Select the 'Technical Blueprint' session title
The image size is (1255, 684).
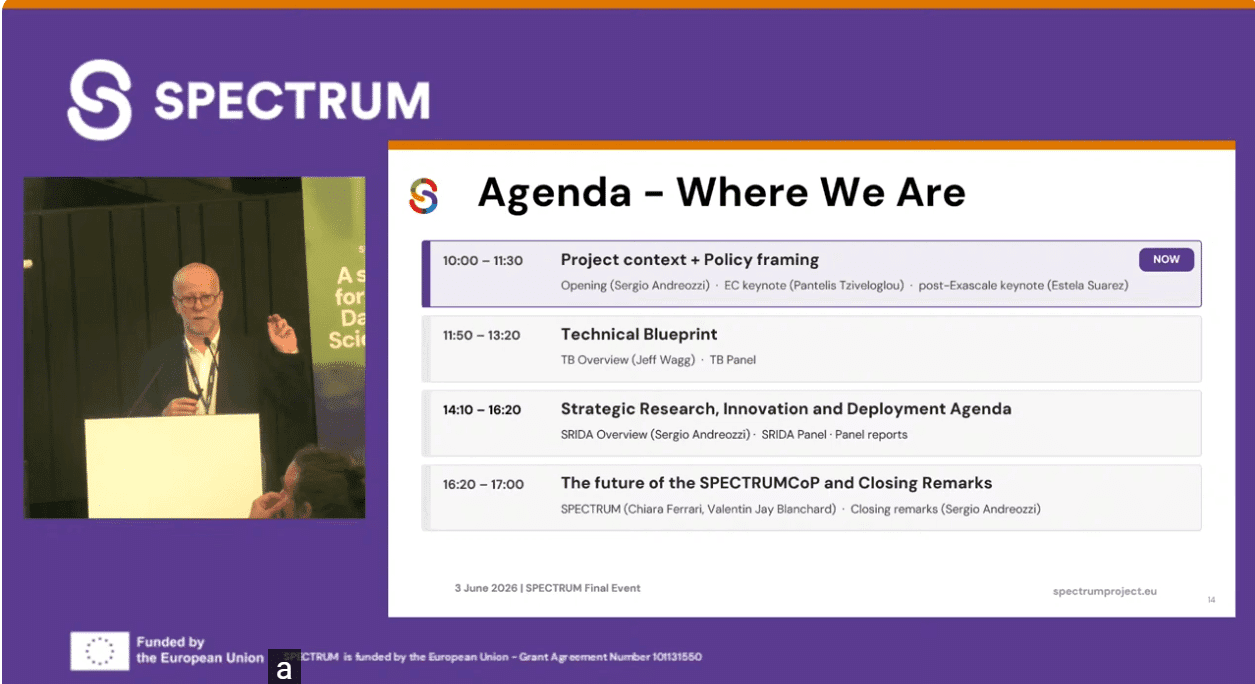pos(639,334)
